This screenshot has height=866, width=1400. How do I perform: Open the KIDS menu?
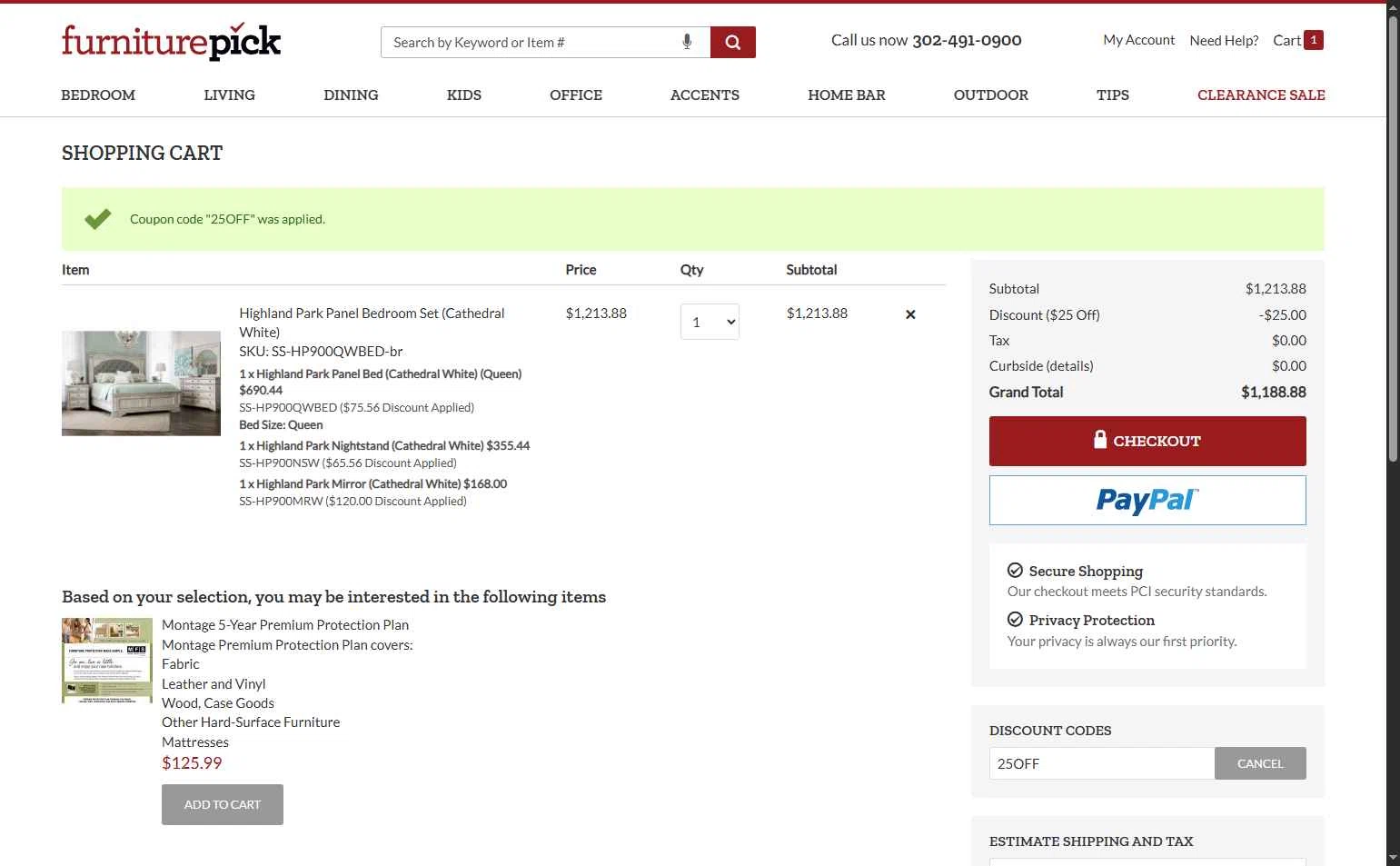tap(464, 95)
